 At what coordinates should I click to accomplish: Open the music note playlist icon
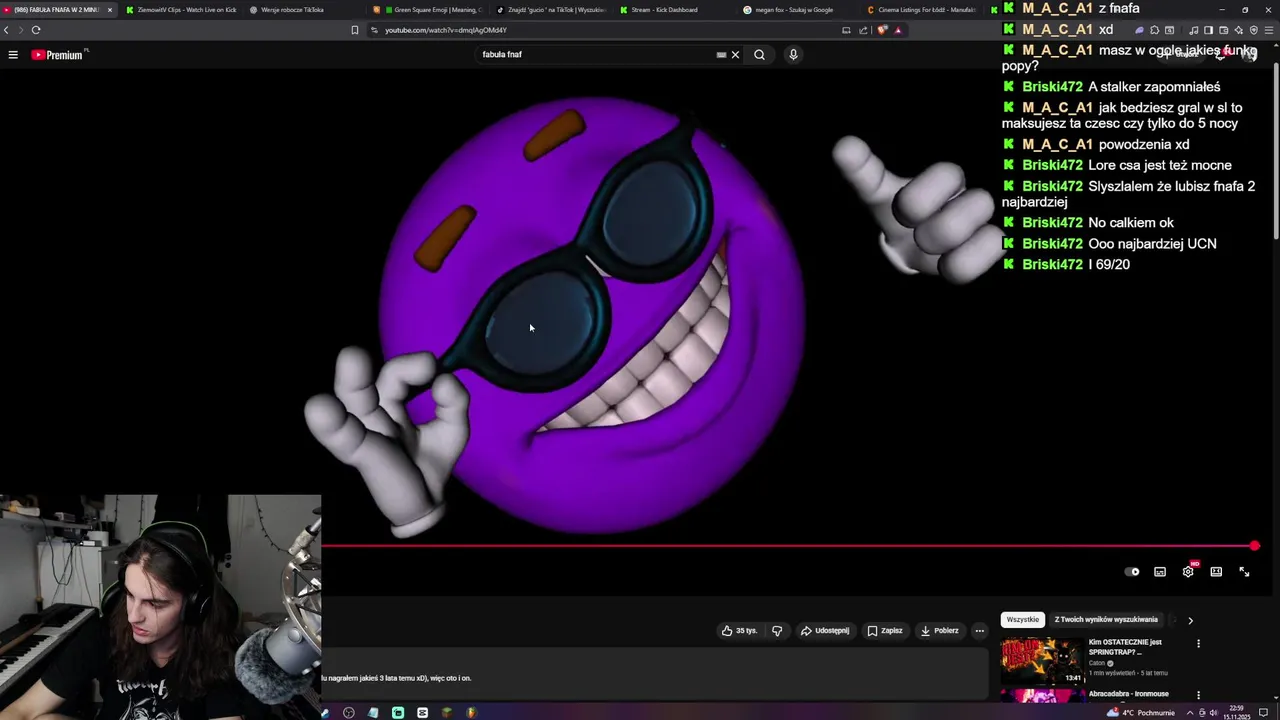1194,30
